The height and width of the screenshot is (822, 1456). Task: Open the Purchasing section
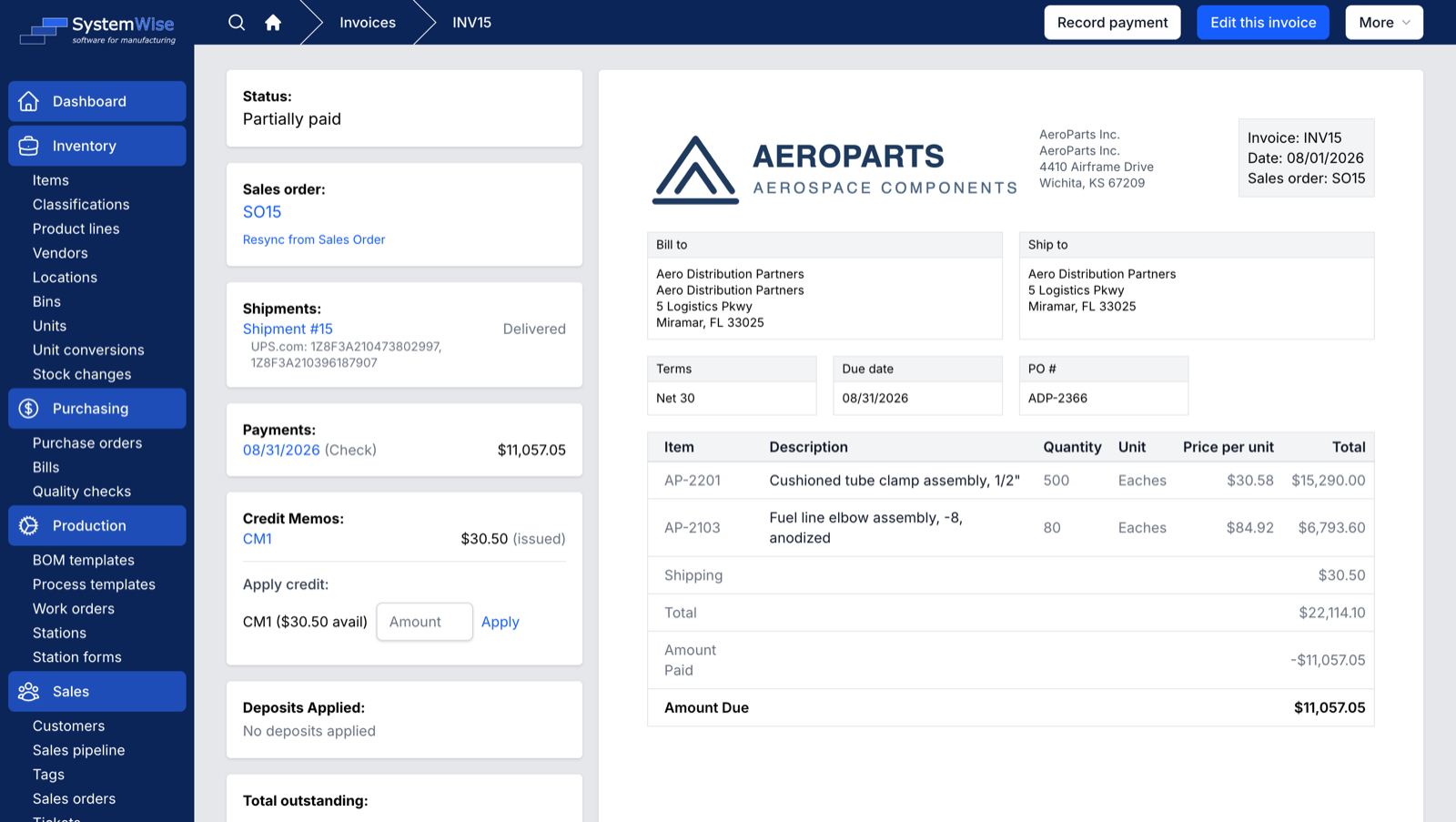tap(97, 409)
